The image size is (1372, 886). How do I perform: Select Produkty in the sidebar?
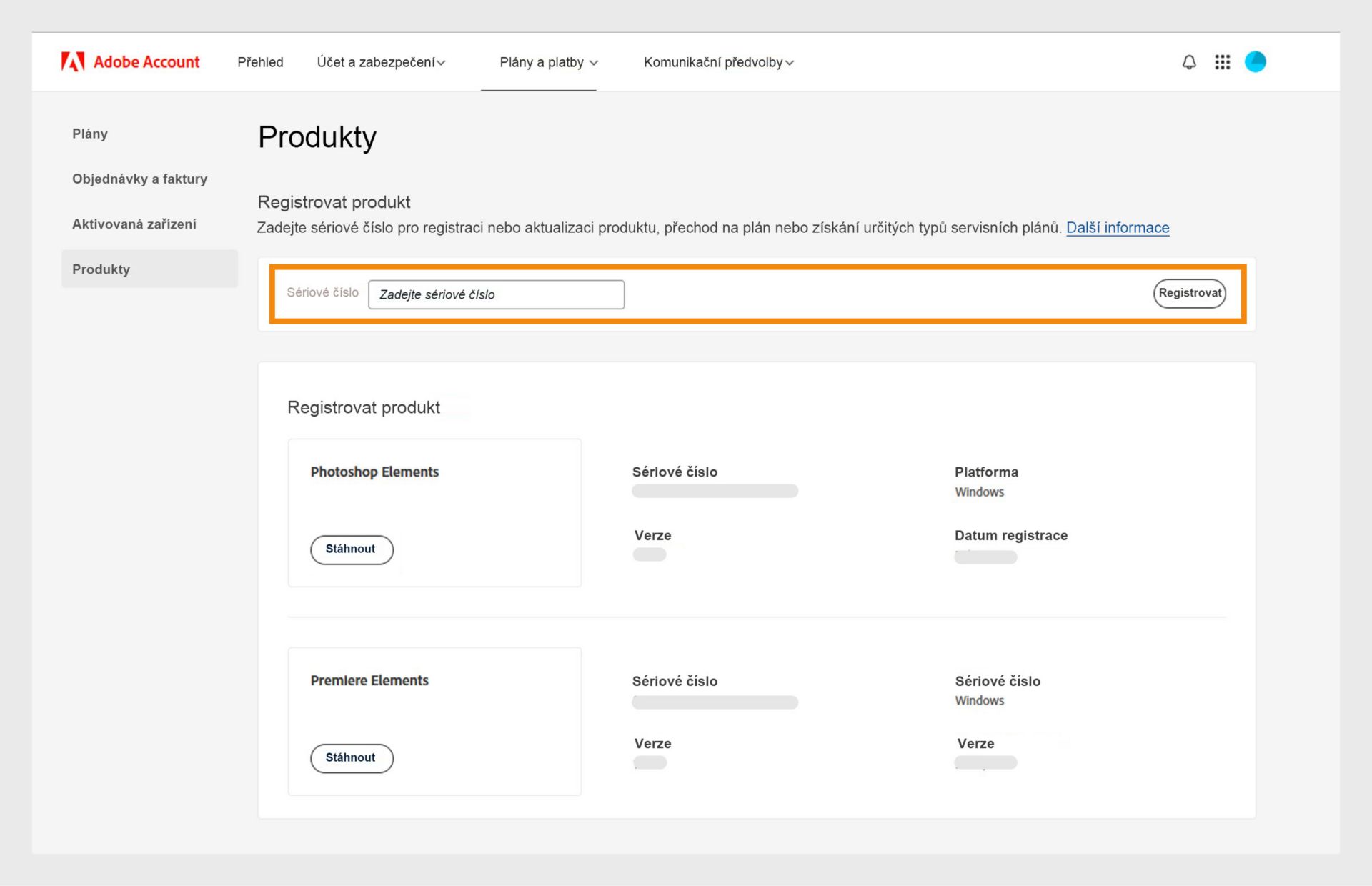coord(101,269)
